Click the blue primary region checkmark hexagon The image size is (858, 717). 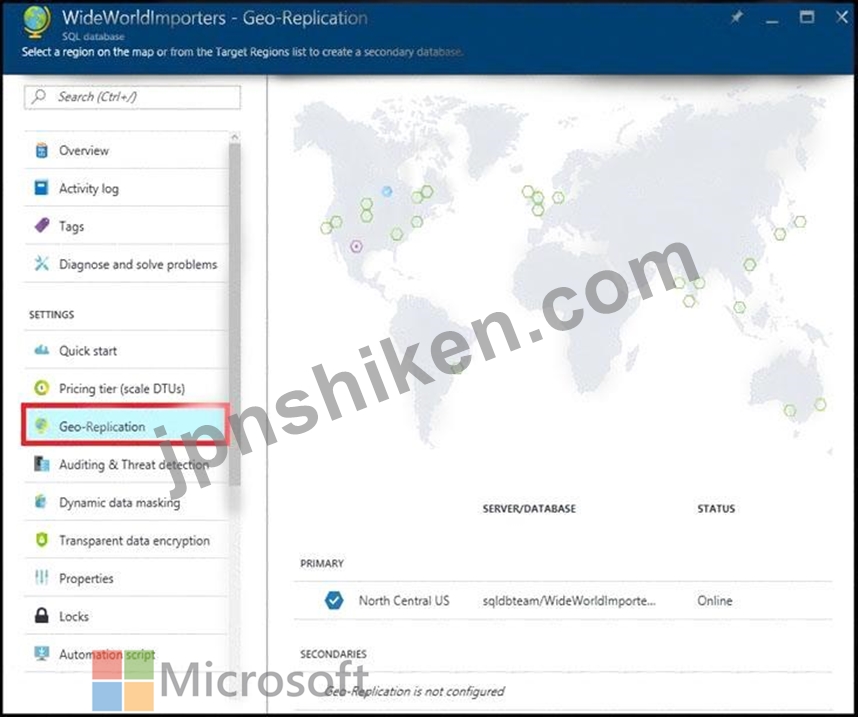(334, 600)
